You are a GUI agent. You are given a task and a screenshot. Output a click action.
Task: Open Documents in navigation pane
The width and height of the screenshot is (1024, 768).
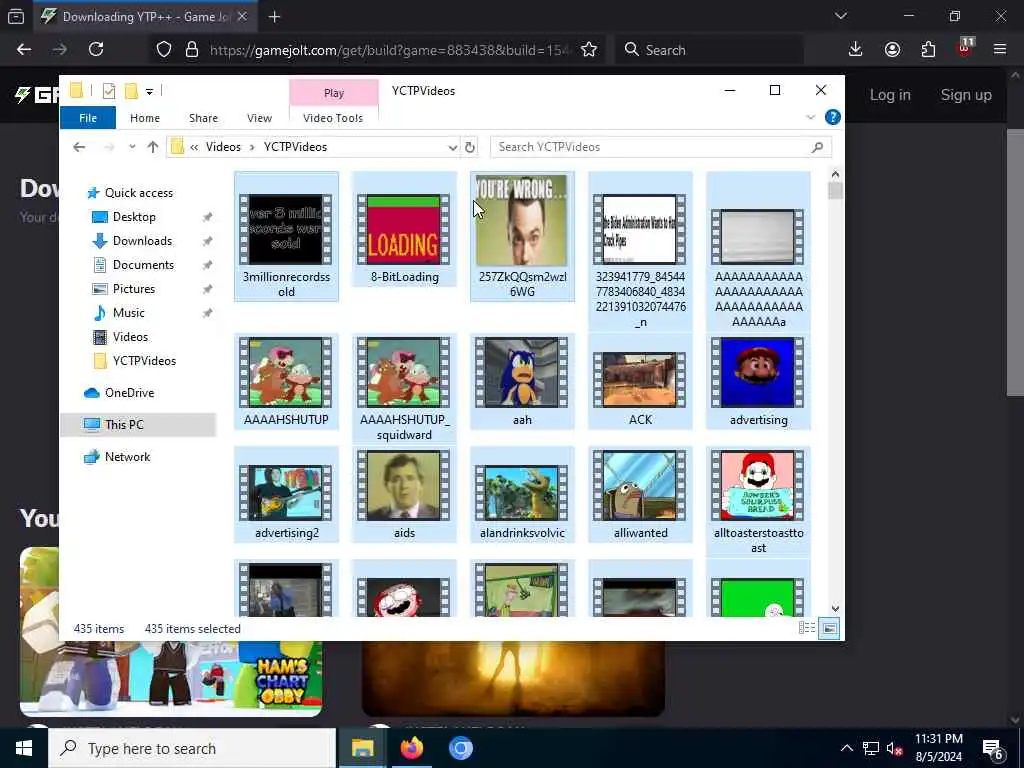point(143,264)
